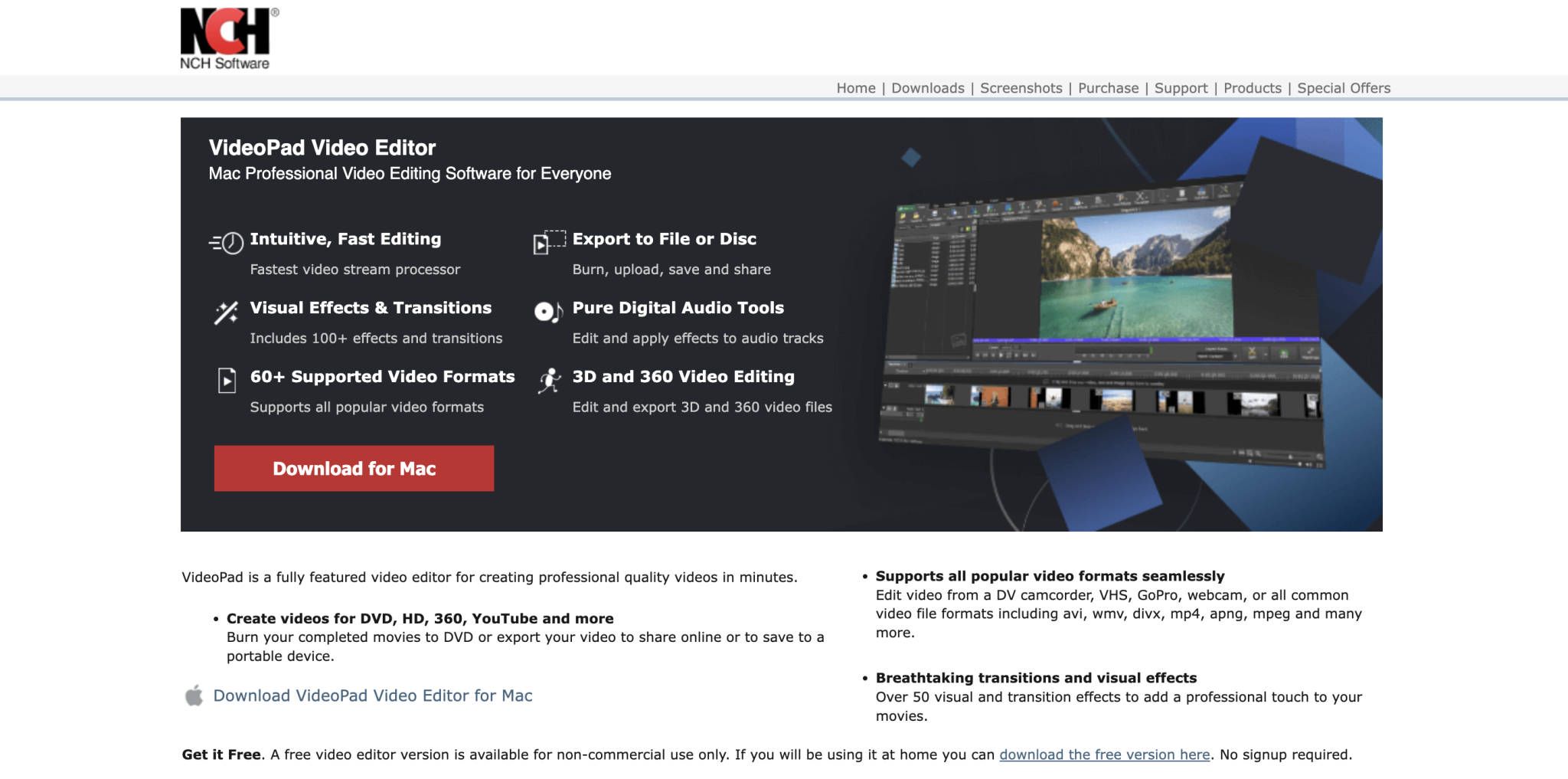This screenshot has width=1568, height=779.
Task: Navigate to the Screenshots page
Action: [x=1021, y=88]
